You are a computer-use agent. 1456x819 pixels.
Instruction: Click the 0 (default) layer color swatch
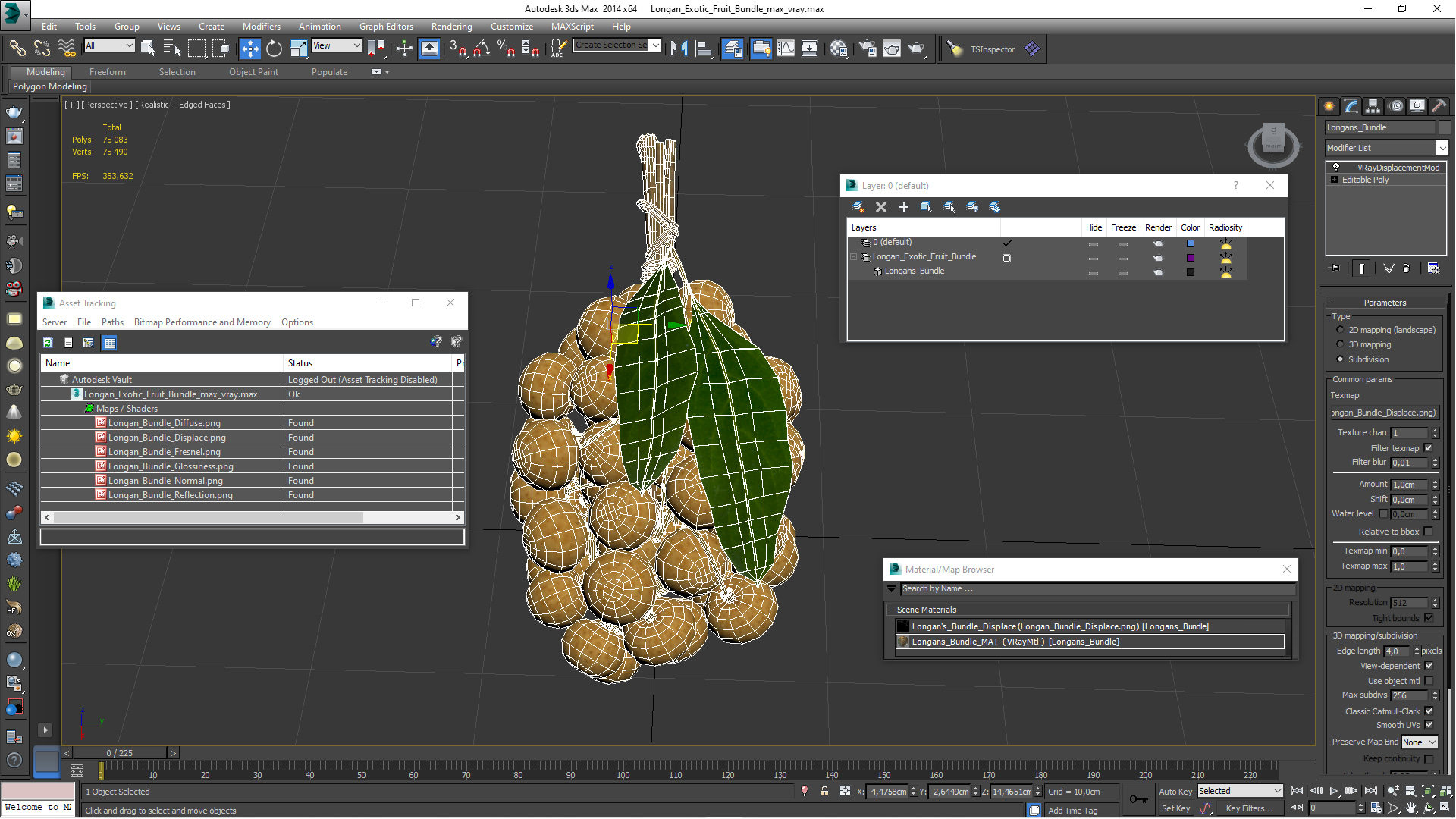click(x=1190, y=243)
